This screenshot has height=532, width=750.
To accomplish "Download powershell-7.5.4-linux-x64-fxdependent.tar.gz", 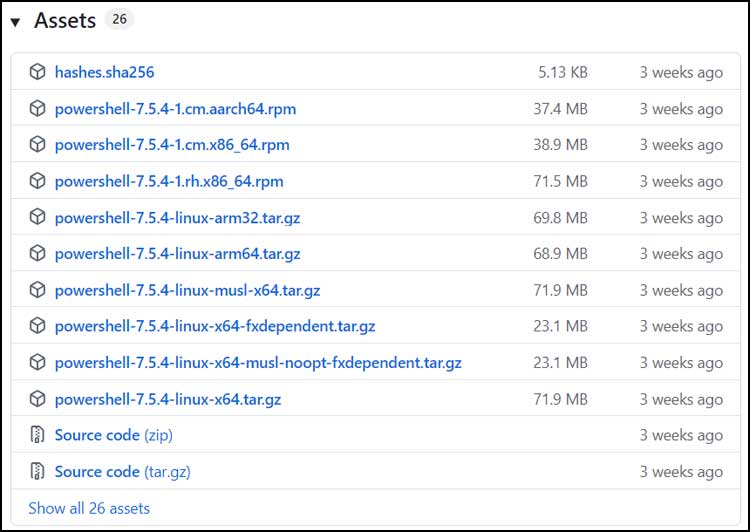I will coord(215,326).
